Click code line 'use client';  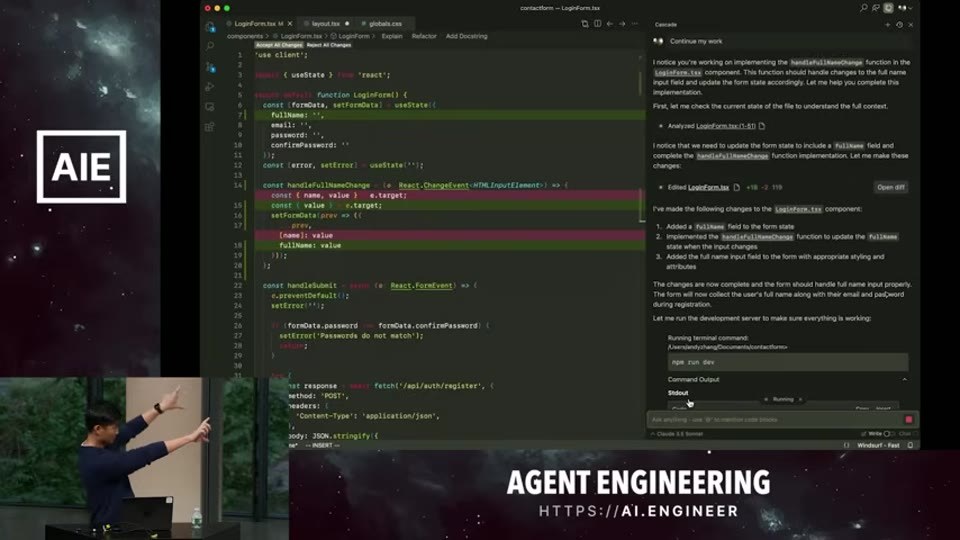(x=281, y=55)
